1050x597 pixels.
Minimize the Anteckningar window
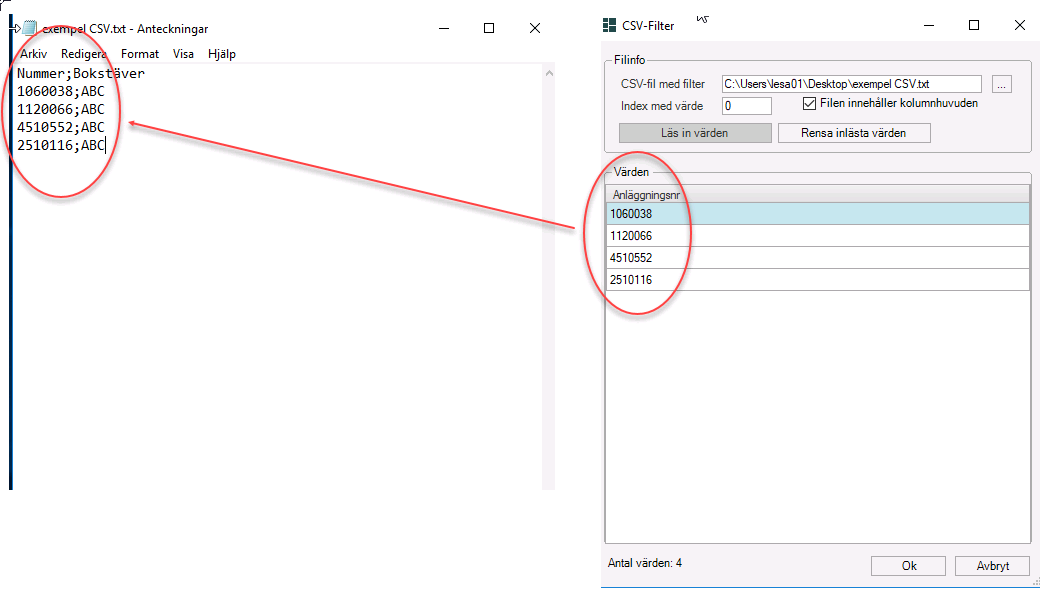(x=443, y=29)
